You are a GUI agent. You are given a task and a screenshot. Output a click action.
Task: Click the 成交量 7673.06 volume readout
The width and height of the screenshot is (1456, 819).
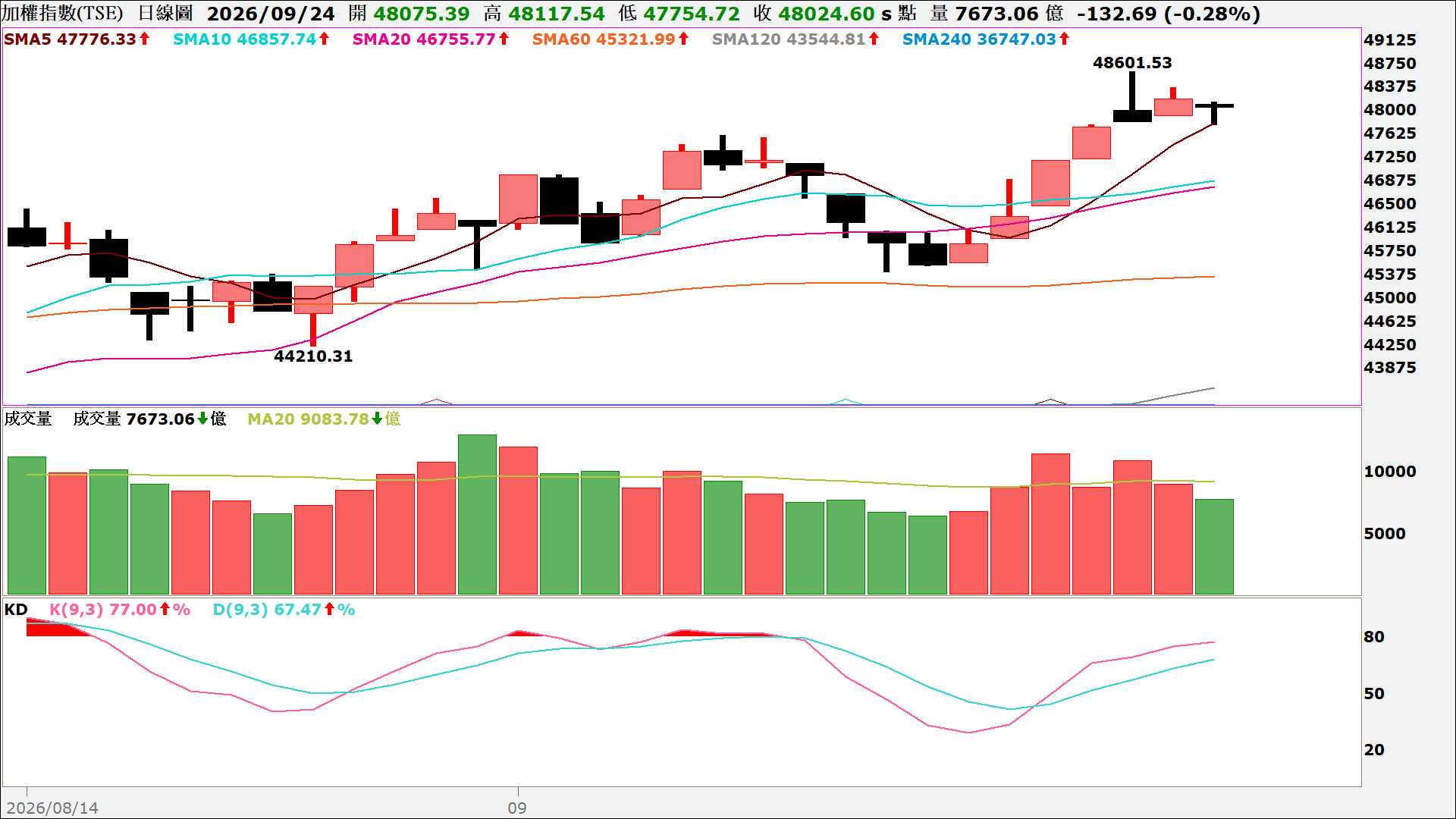149,419
